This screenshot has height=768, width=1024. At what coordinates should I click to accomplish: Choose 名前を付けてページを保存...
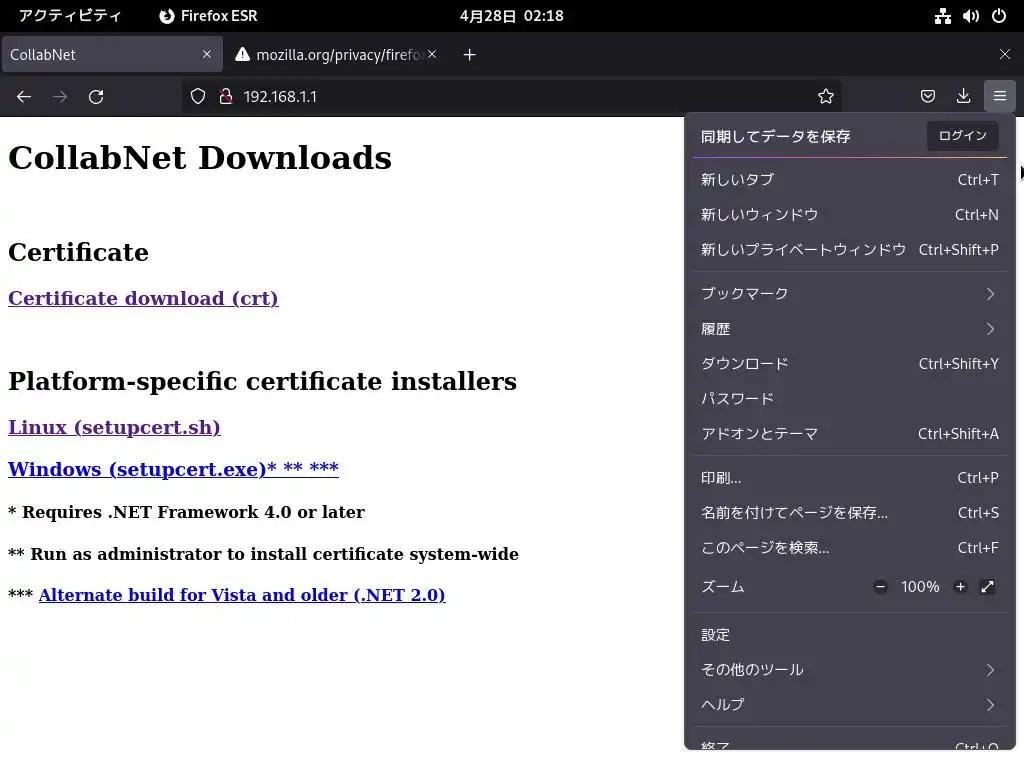tap(849, 513)
